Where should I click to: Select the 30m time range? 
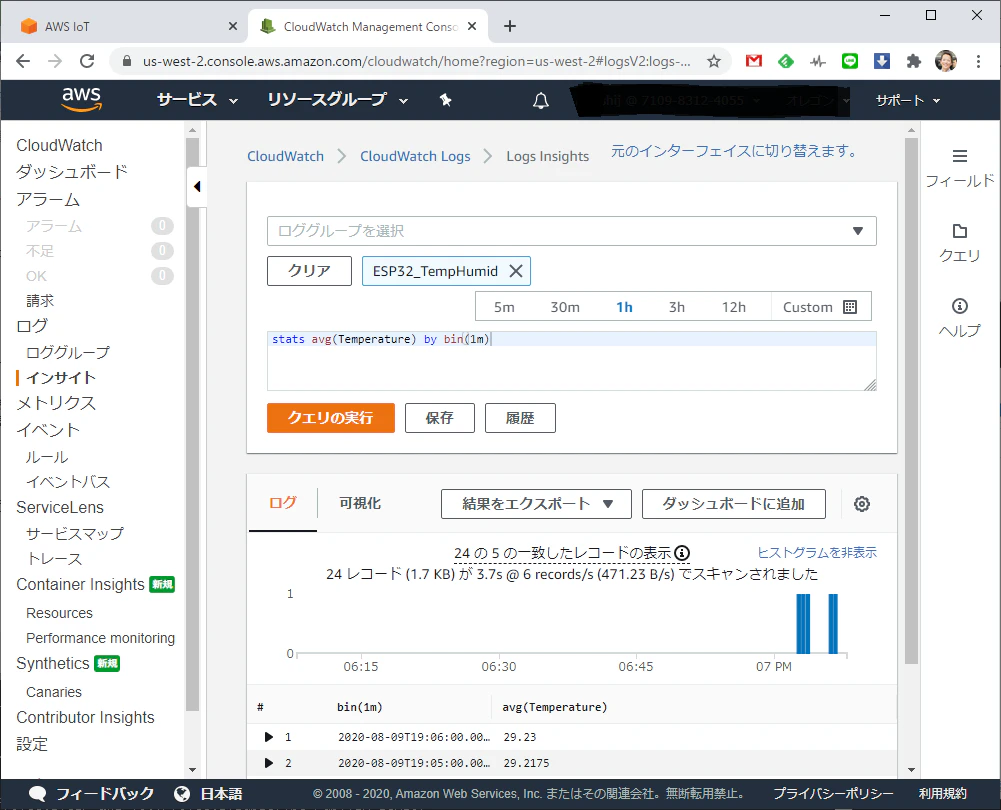tap(565, 307)
